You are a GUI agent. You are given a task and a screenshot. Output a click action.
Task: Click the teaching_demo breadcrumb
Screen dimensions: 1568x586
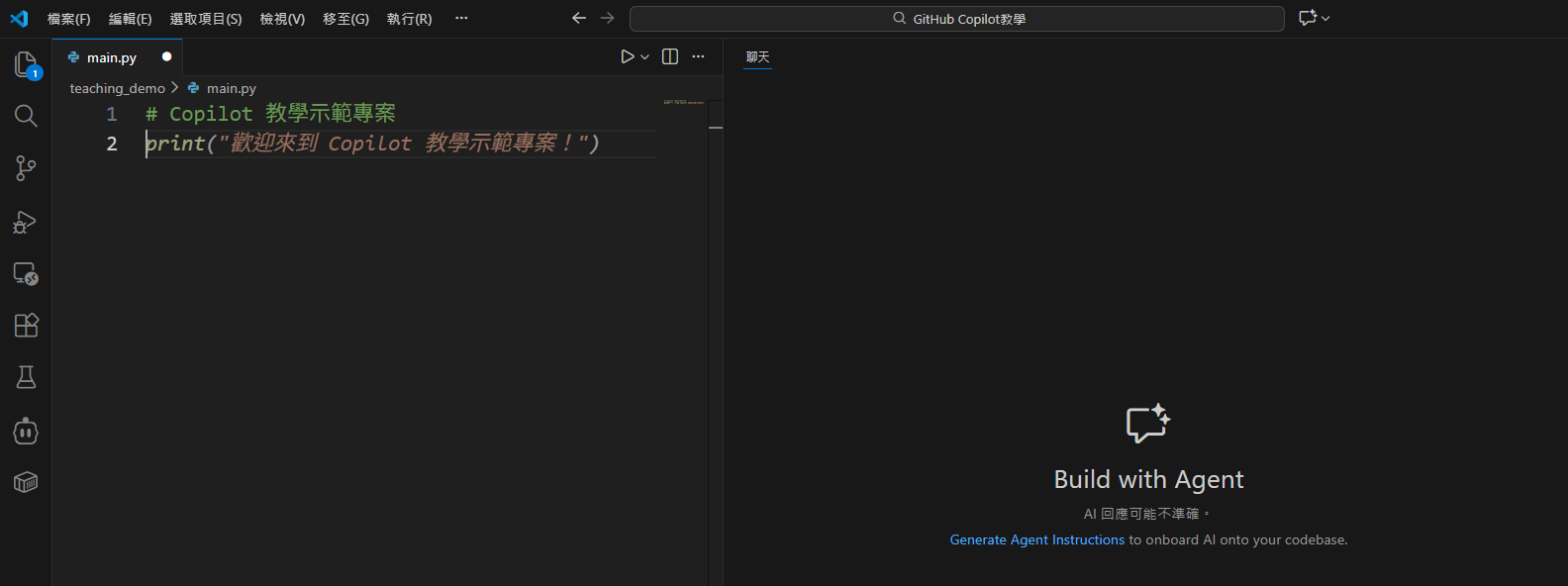pos(117,88)
